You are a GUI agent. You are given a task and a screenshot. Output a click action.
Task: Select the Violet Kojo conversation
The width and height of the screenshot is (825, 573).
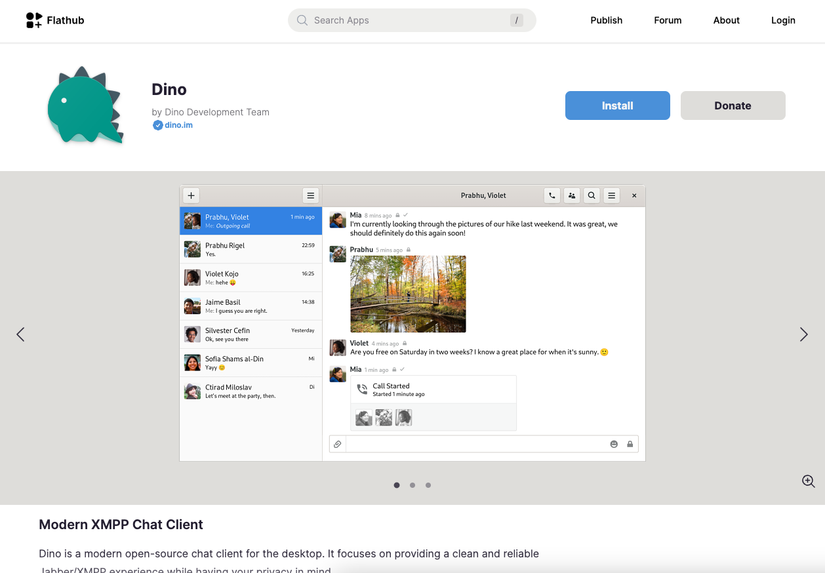pyautogui.click(x=251, y=277)
